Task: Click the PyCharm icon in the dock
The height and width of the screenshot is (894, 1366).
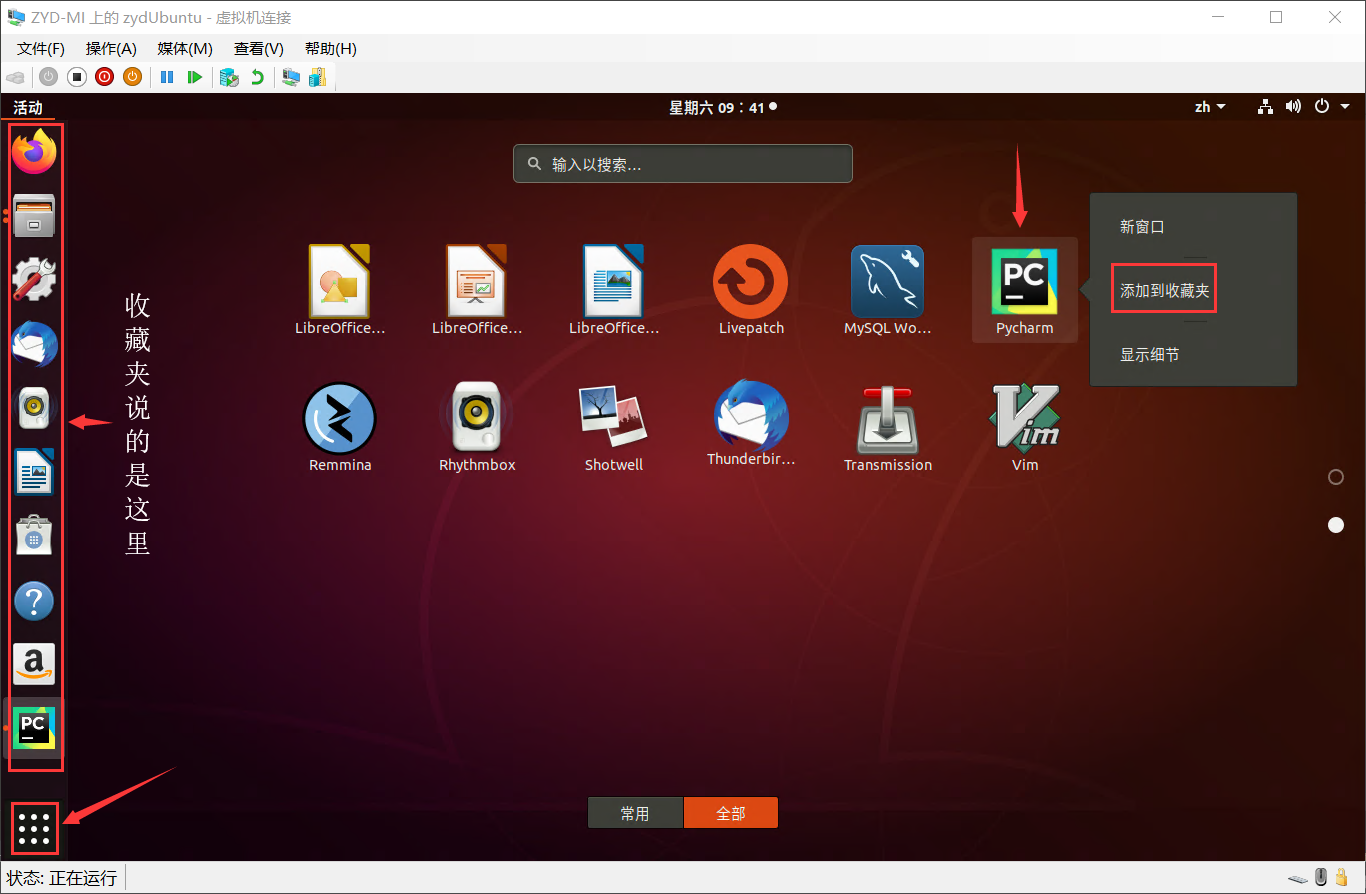Action: pos(35,728)
